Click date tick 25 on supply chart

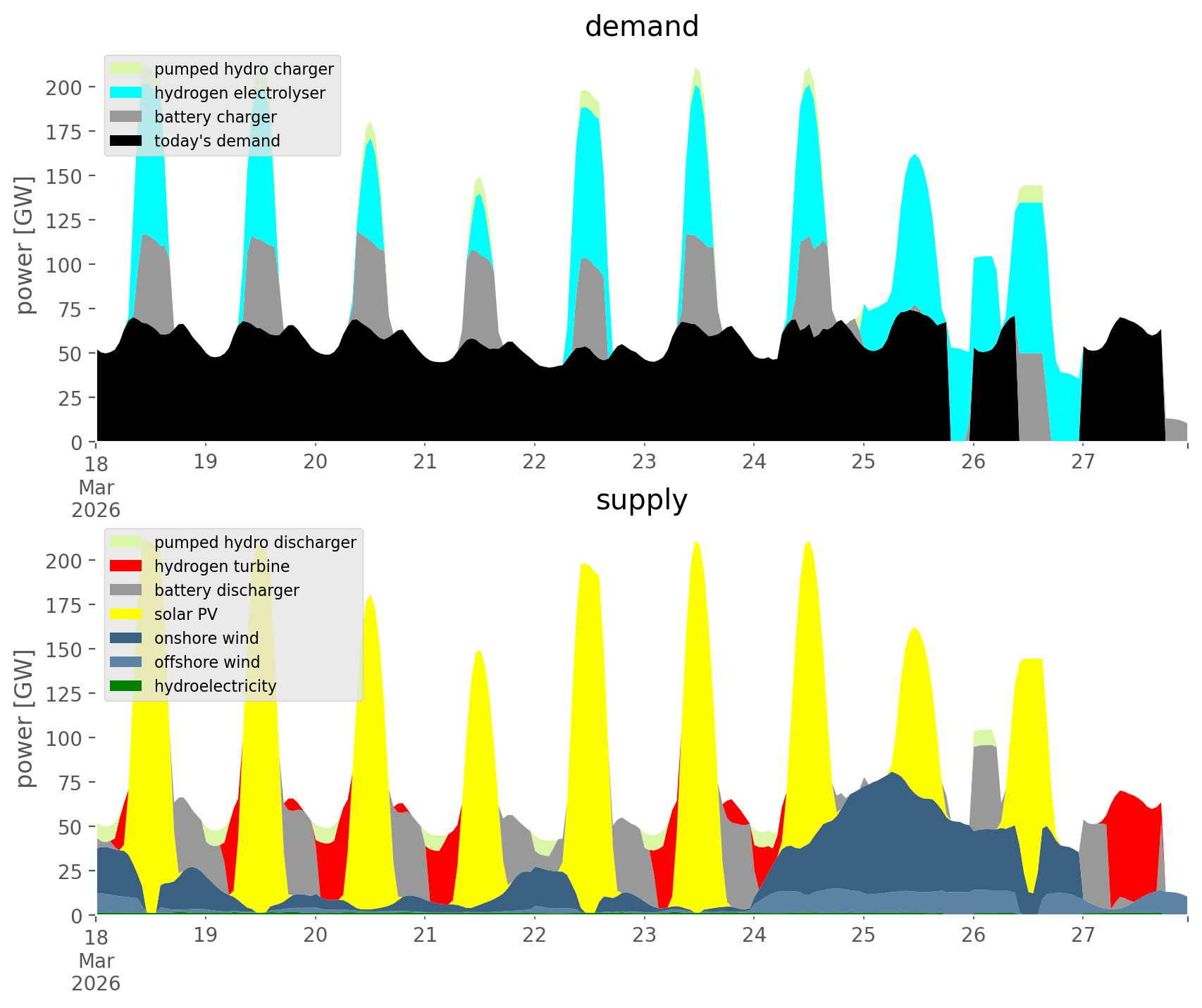pos(864,935)
